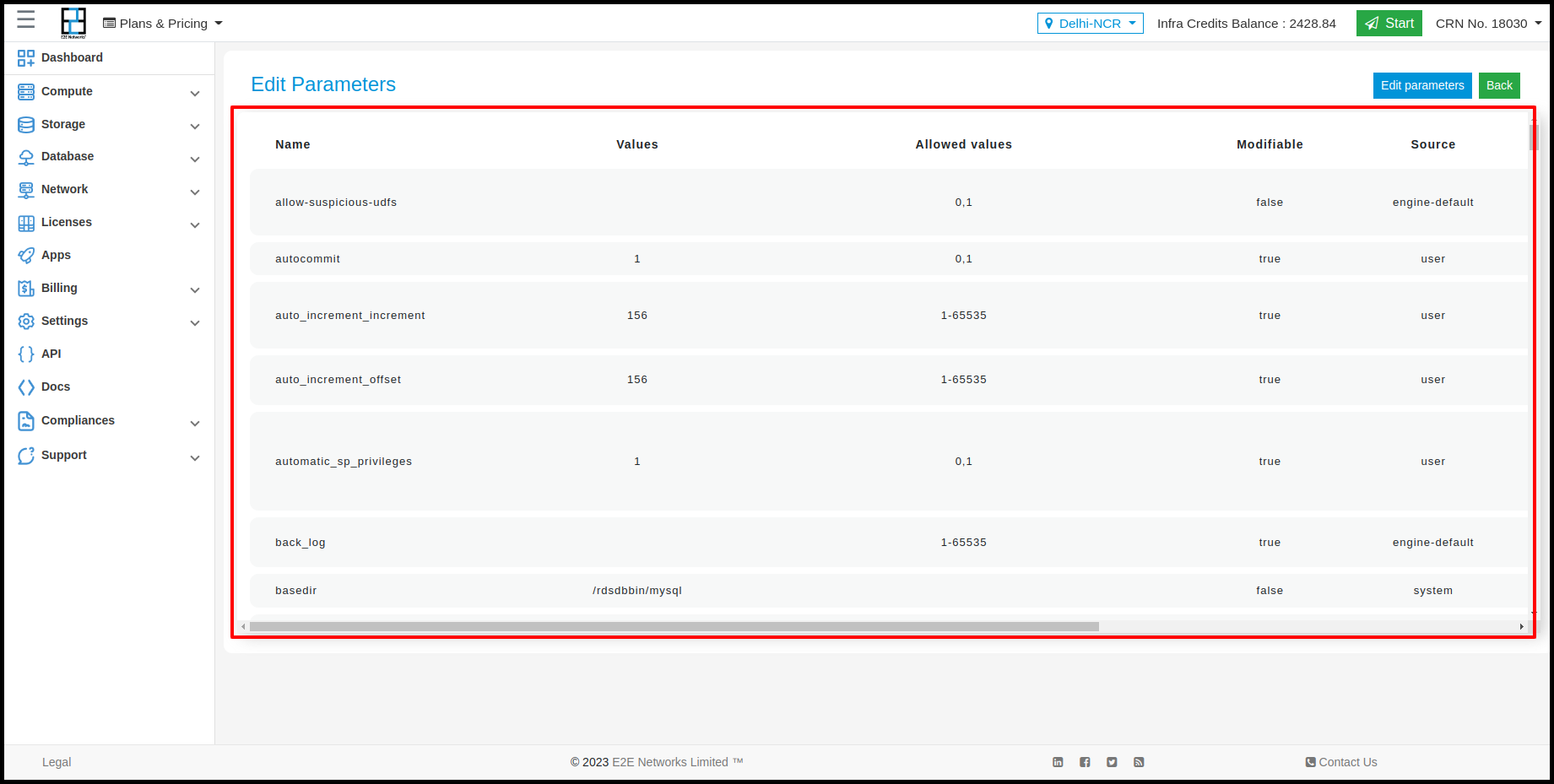Select Billing label in the sidebar
Viewport: 1554px width, 784px height.
59,288
